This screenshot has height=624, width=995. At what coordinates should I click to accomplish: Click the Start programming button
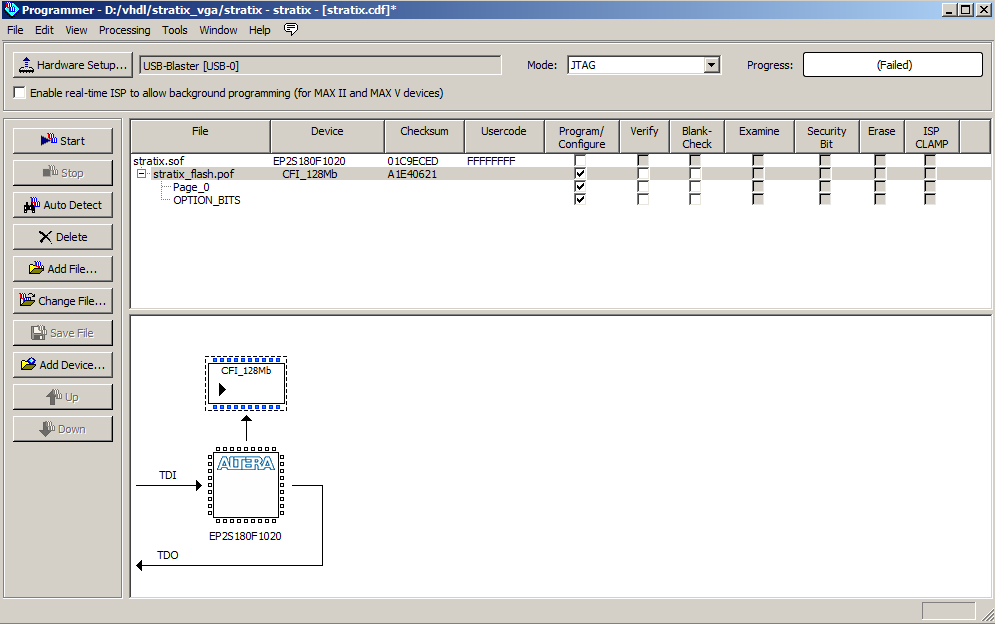(x=63, y=141)
